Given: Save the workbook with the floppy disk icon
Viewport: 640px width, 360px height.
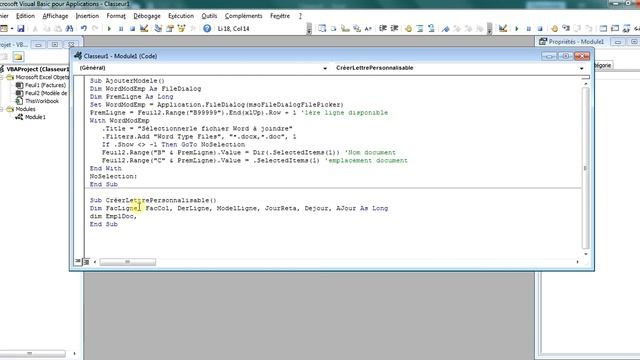Looking at the screenshot, I should 20,29.
